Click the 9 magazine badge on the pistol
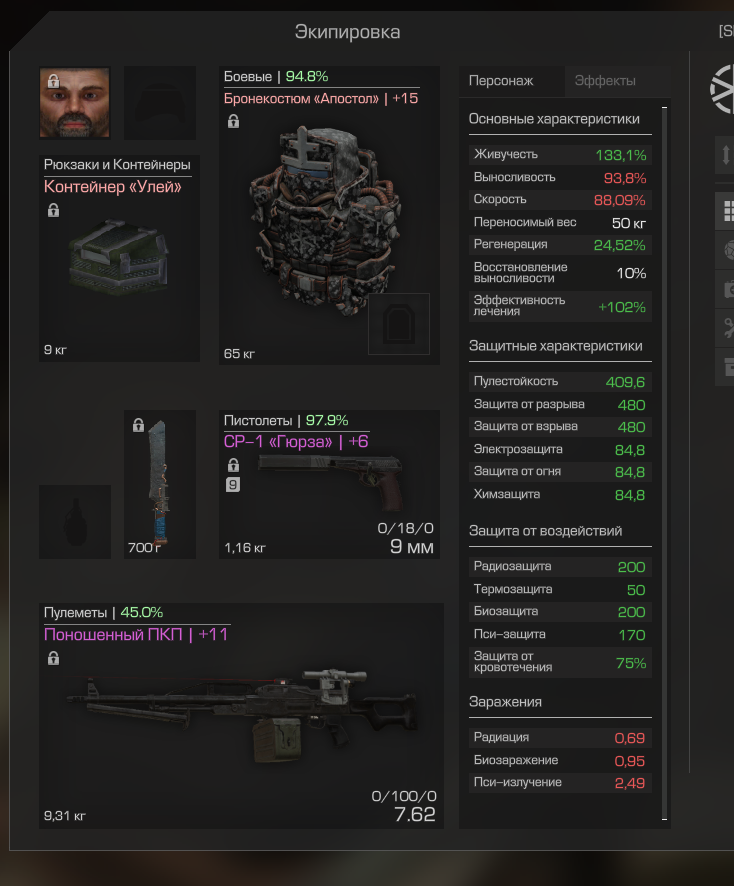 tap(233, 485)
